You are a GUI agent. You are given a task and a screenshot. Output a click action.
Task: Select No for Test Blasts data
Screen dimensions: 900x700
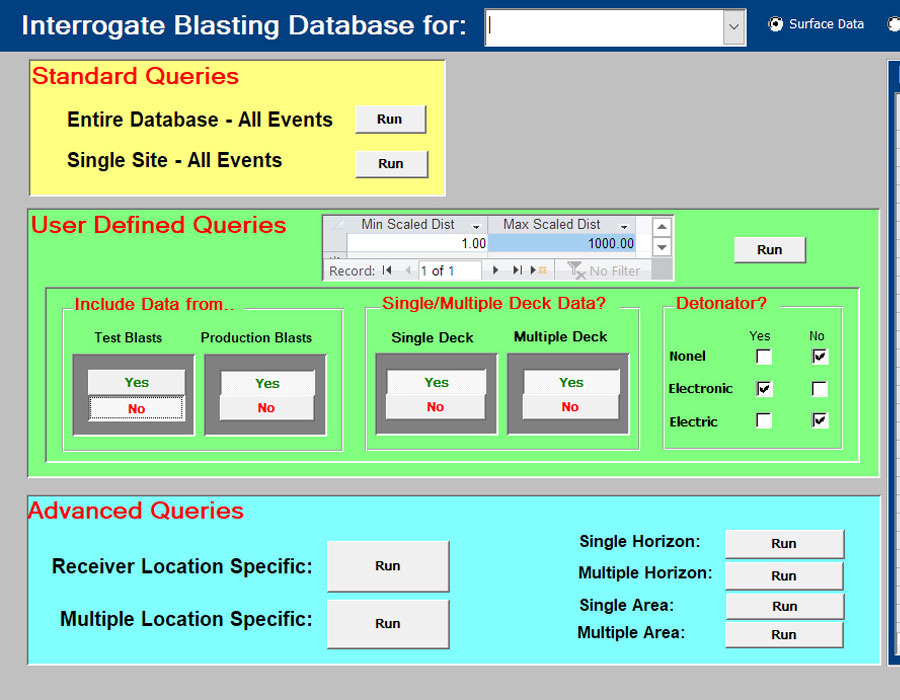tap(135, 407)
